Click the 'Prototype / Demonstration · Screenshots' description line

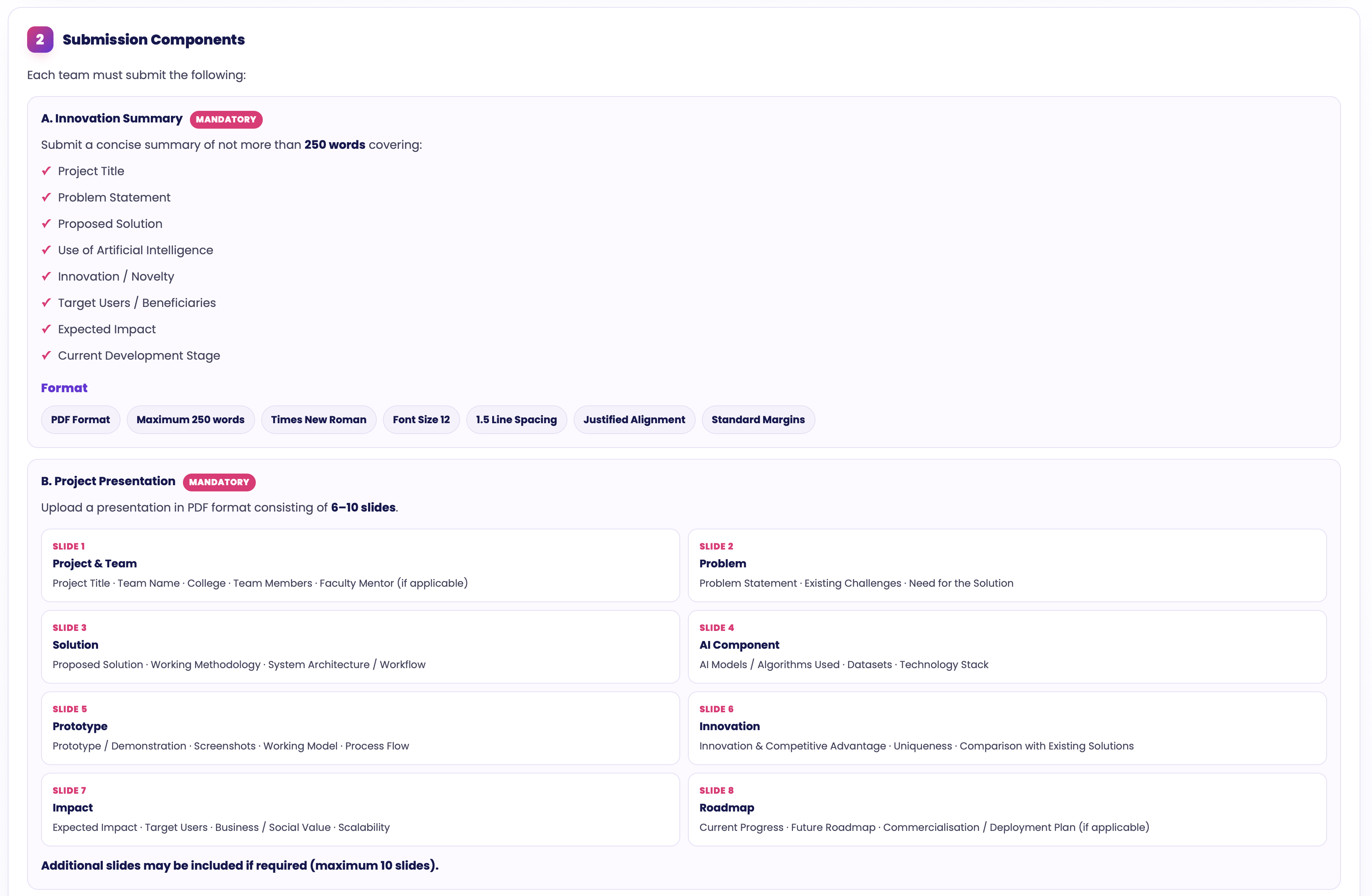tap(231, 746)
